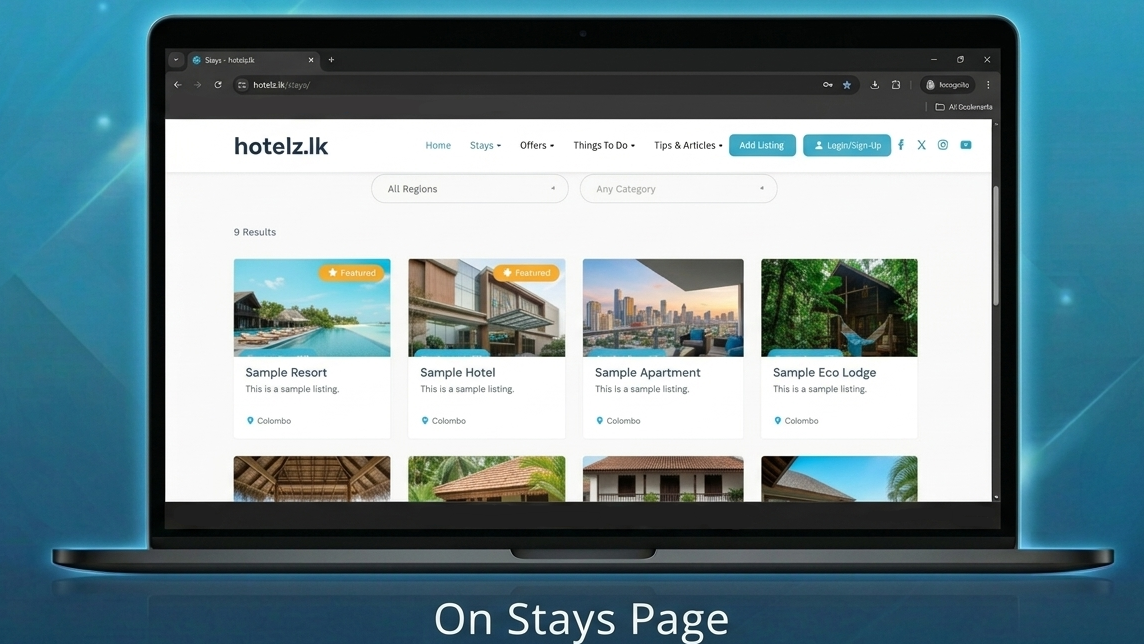
Task: Click the password key icon in address bar
Action: [x=828, y=85]
